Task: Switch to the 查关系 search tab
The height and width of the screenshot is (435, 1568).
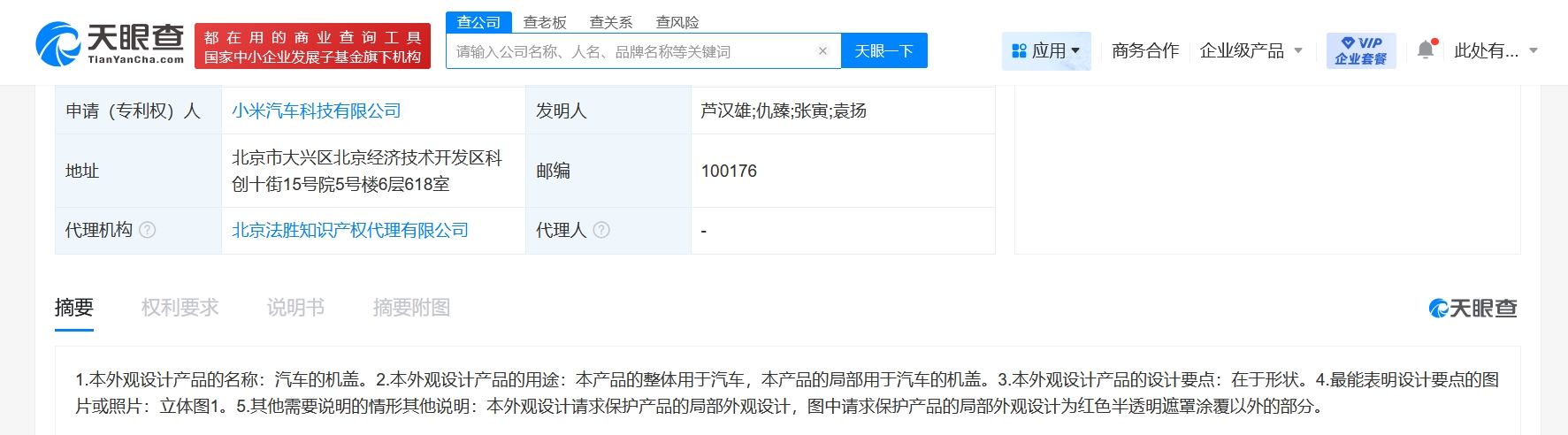Action: pyautogui.click(x=611, y=22)
